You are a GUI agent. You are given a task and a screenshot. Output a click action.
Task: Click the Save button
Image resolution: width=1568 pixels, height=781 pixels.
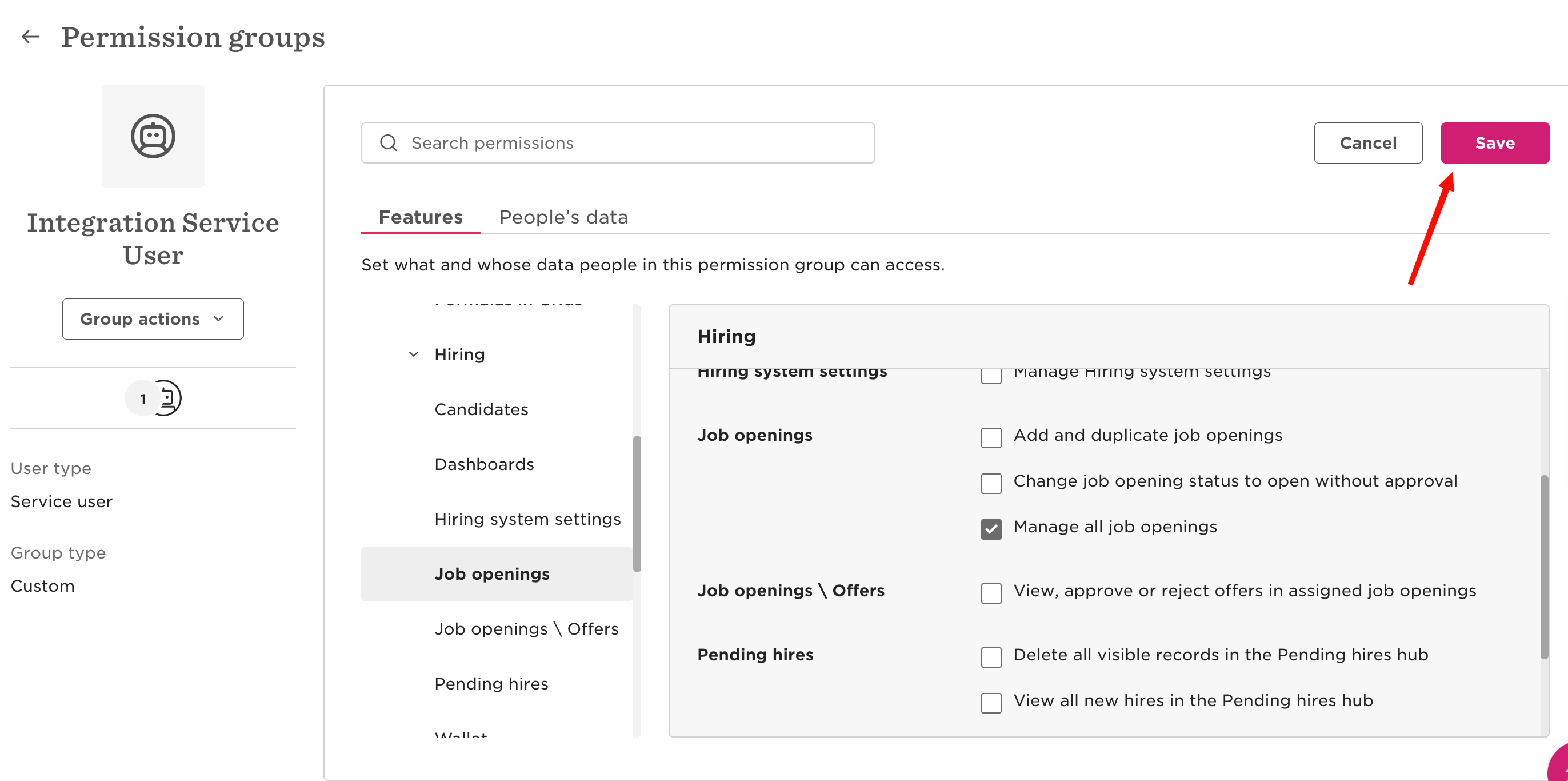(1495, 142)
